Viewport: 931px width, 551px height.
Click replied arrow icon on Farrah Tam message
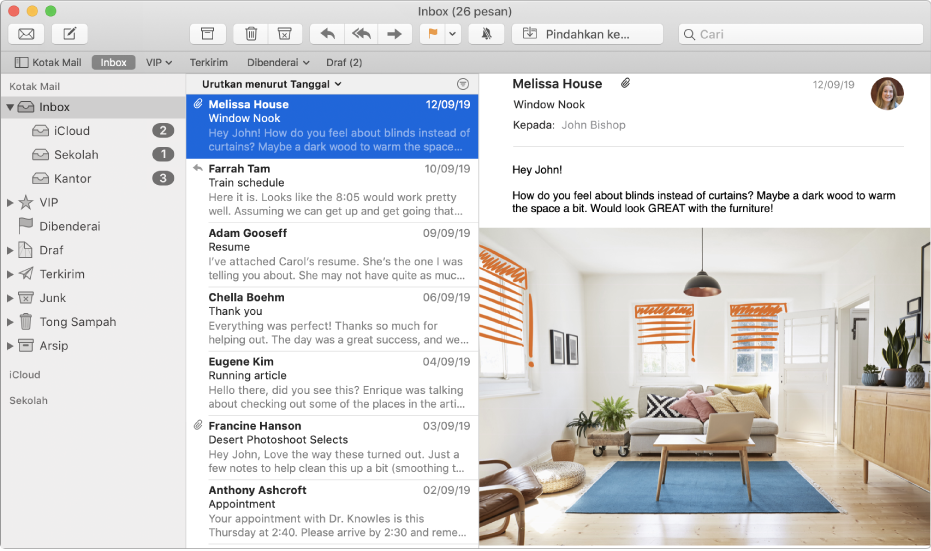pyautogui.click(x=198, y=168)
